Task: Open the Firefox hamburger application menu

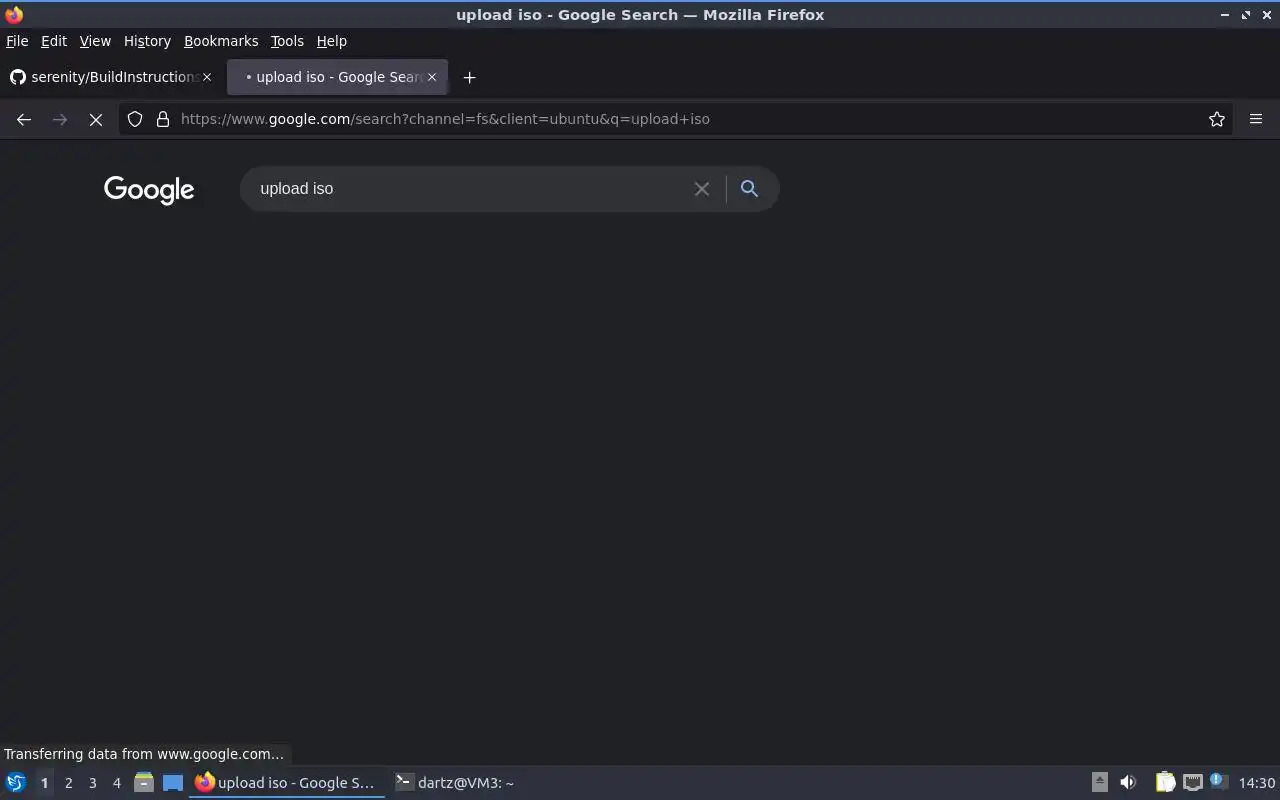Action: (x=1256, y=119)
